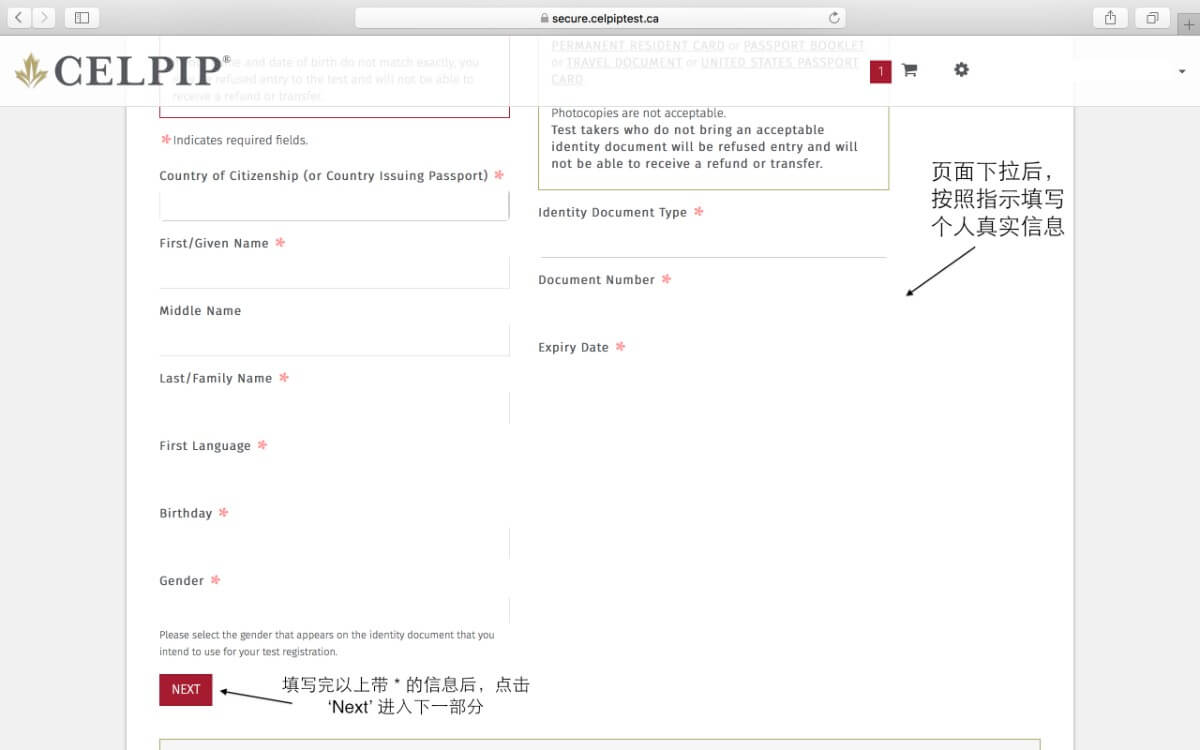Click the 'Please select the gender' note
1200x750 pixels.
327,643
